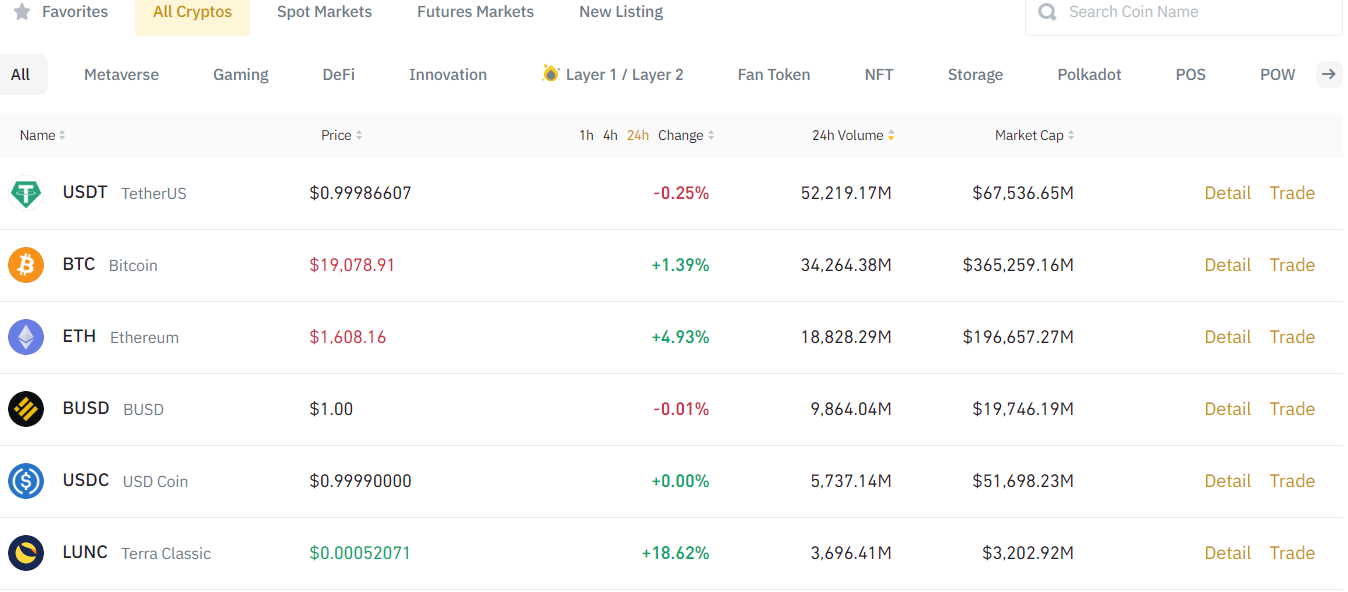Sort coins by Market Cap

coord(1034,136)
